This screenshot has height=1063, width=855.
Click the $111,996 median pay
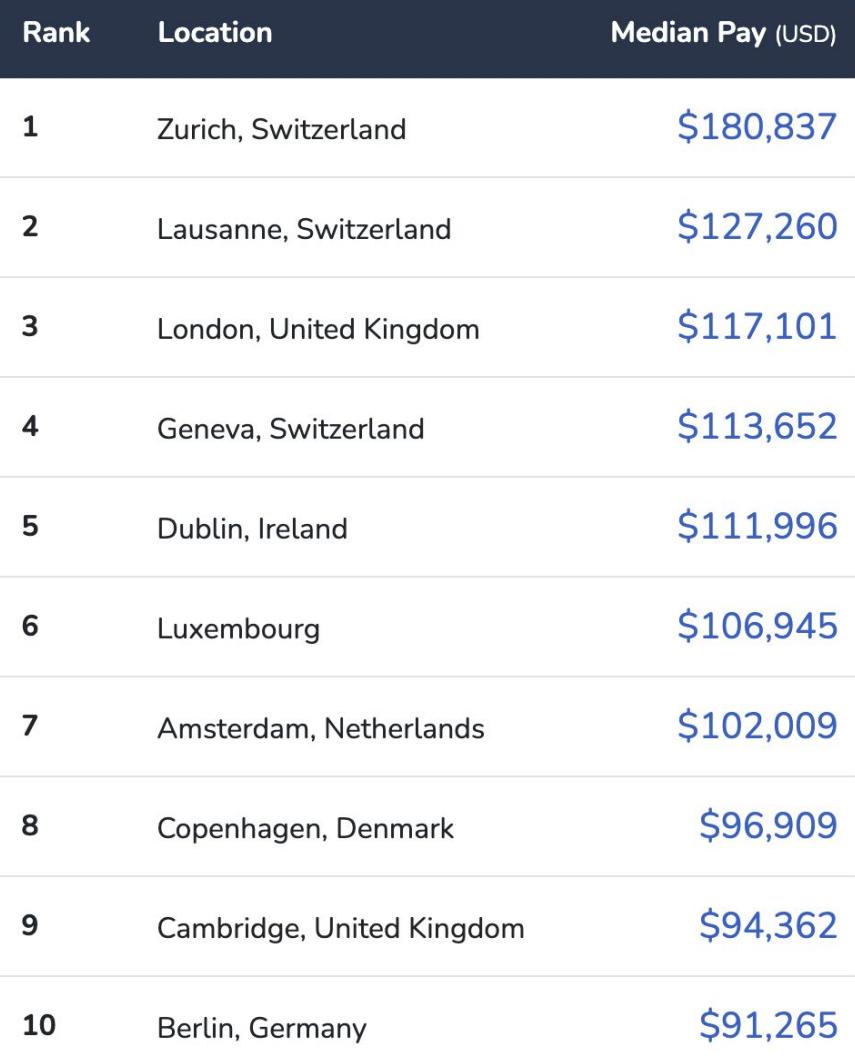pos(757,526)
